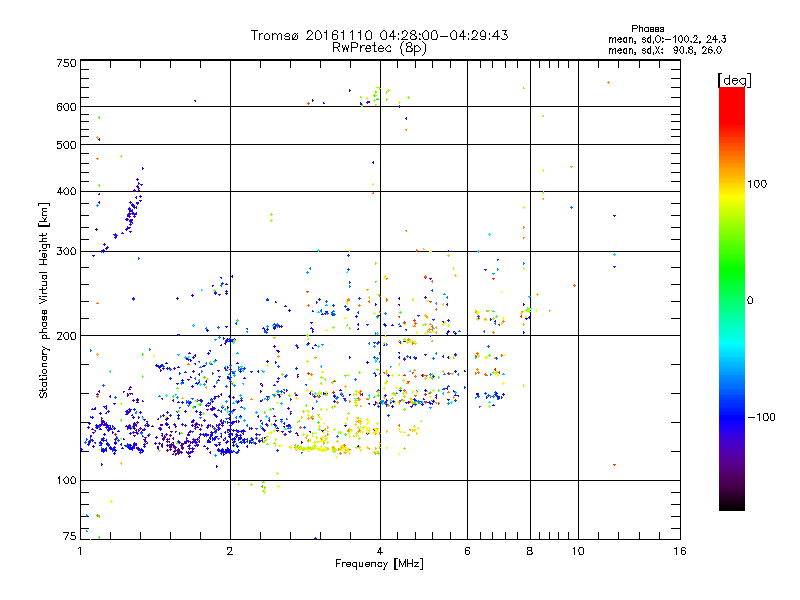Viewport: 800px width, 600px height.
Task: Click x-axis tick label '8'
Action: pyautogui.click(x=530, y=551)
